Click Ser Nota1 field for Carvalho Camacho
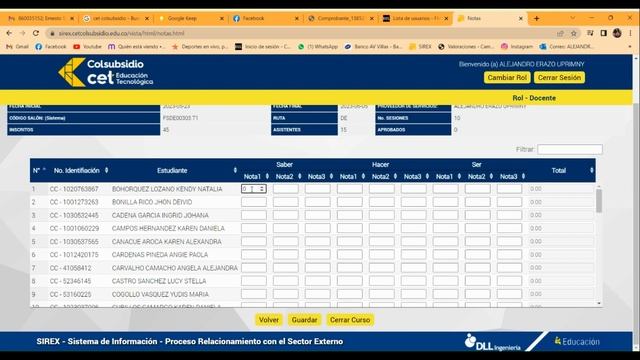Viewport: 640px width, 360px height. click(x=445, y=268)
